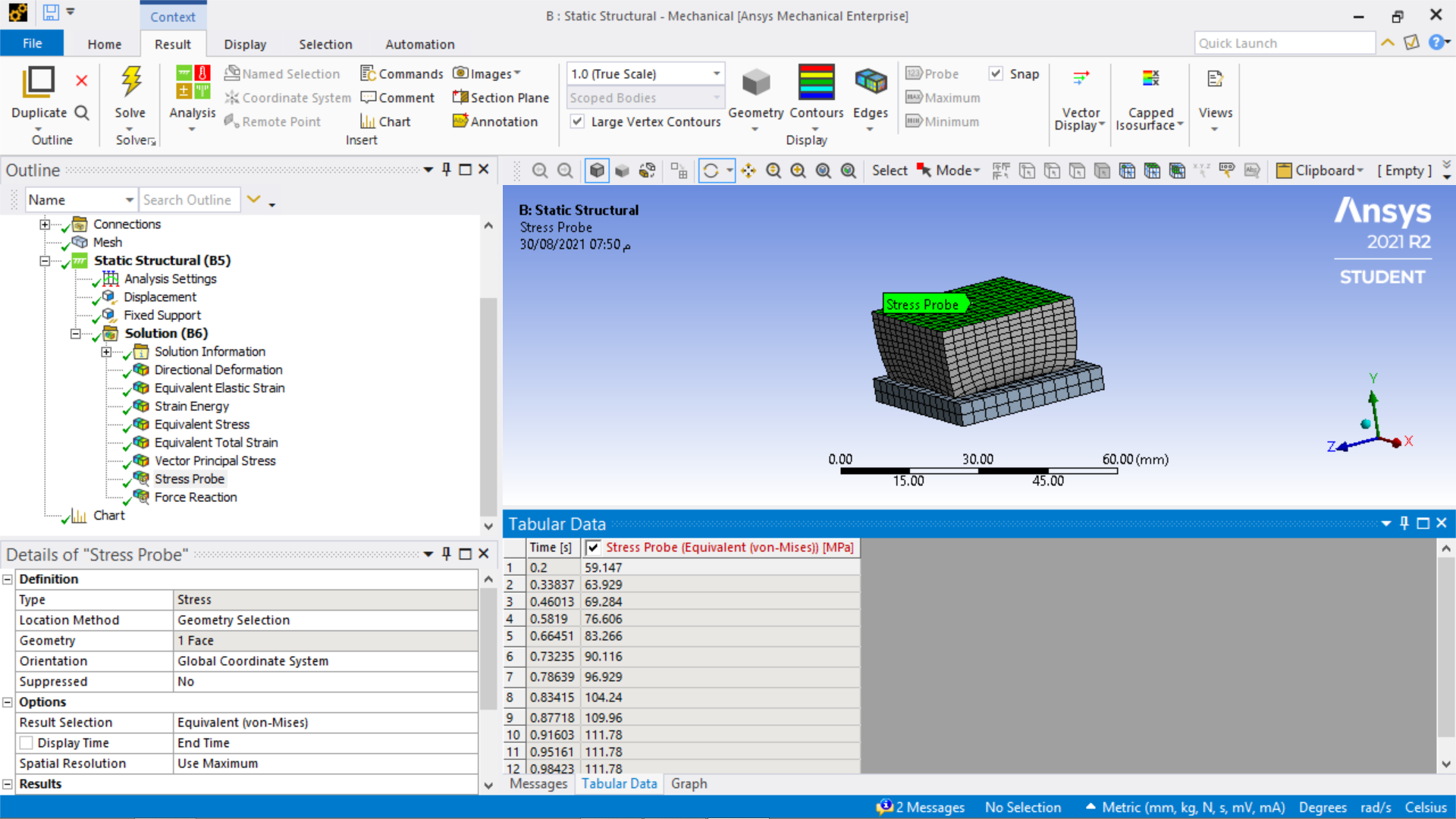The width and height of the screenshot is (1456, 819).
Task: Click the Stress Probe label in viewport
Action: tap(924, 304)
